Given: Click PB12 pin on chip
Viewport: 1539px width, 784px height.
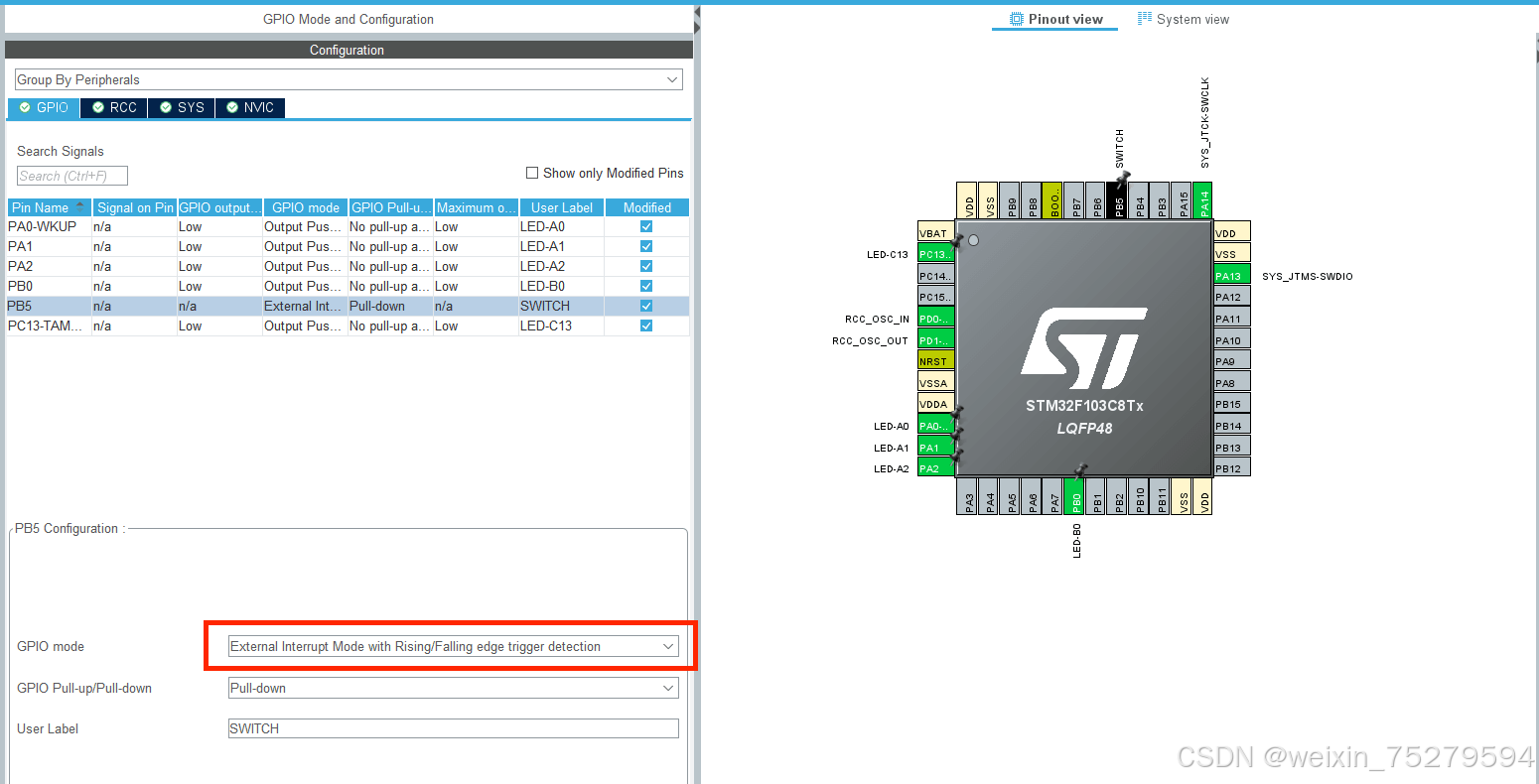Looking at the screenshot, I should tap(1232, 468).
